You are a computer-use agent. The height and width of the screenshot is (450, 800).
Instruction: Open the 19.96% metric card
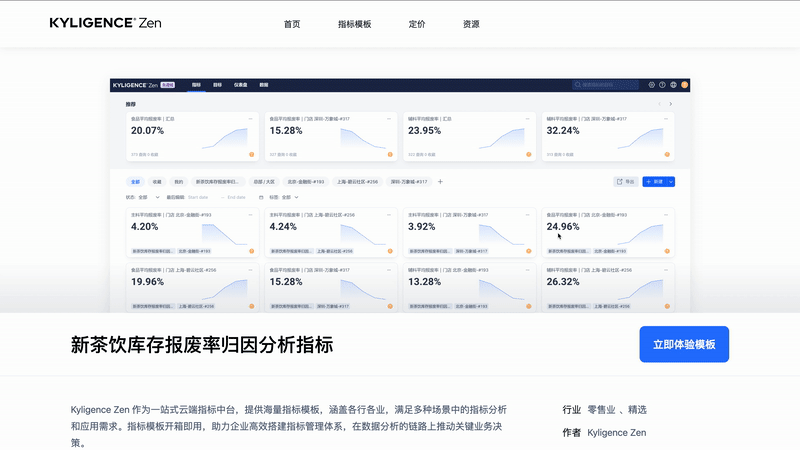pos(192,287)
